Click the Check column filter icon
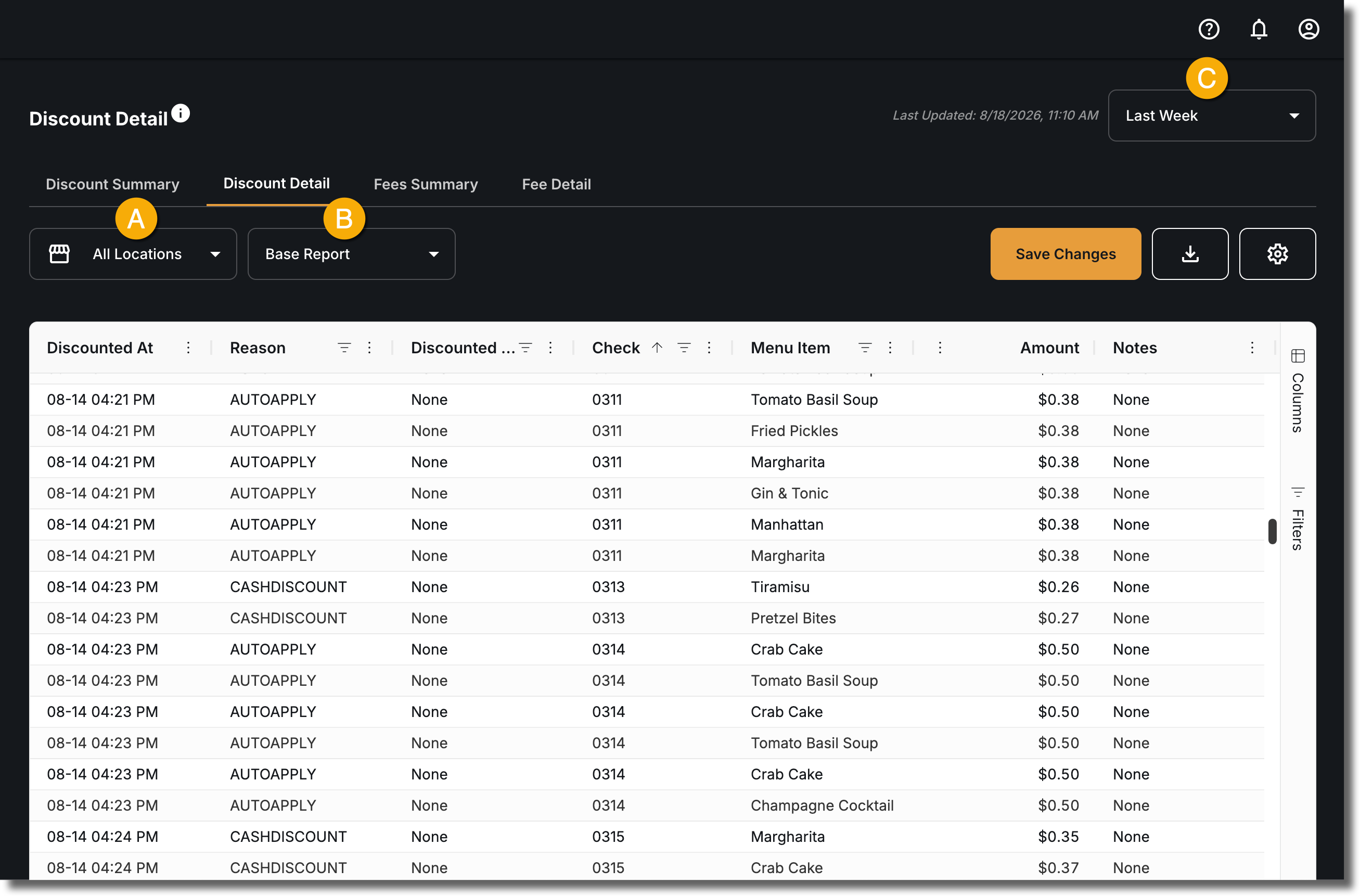 tap(684, 348)
